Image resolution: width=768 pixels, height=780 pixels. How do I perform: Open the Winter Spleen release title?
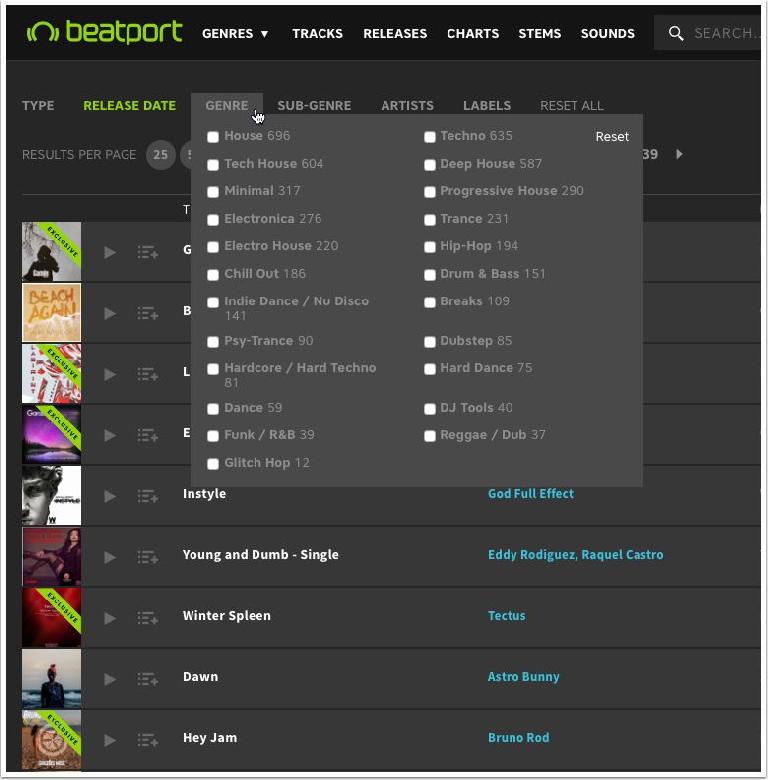click(x=227, y=615)
